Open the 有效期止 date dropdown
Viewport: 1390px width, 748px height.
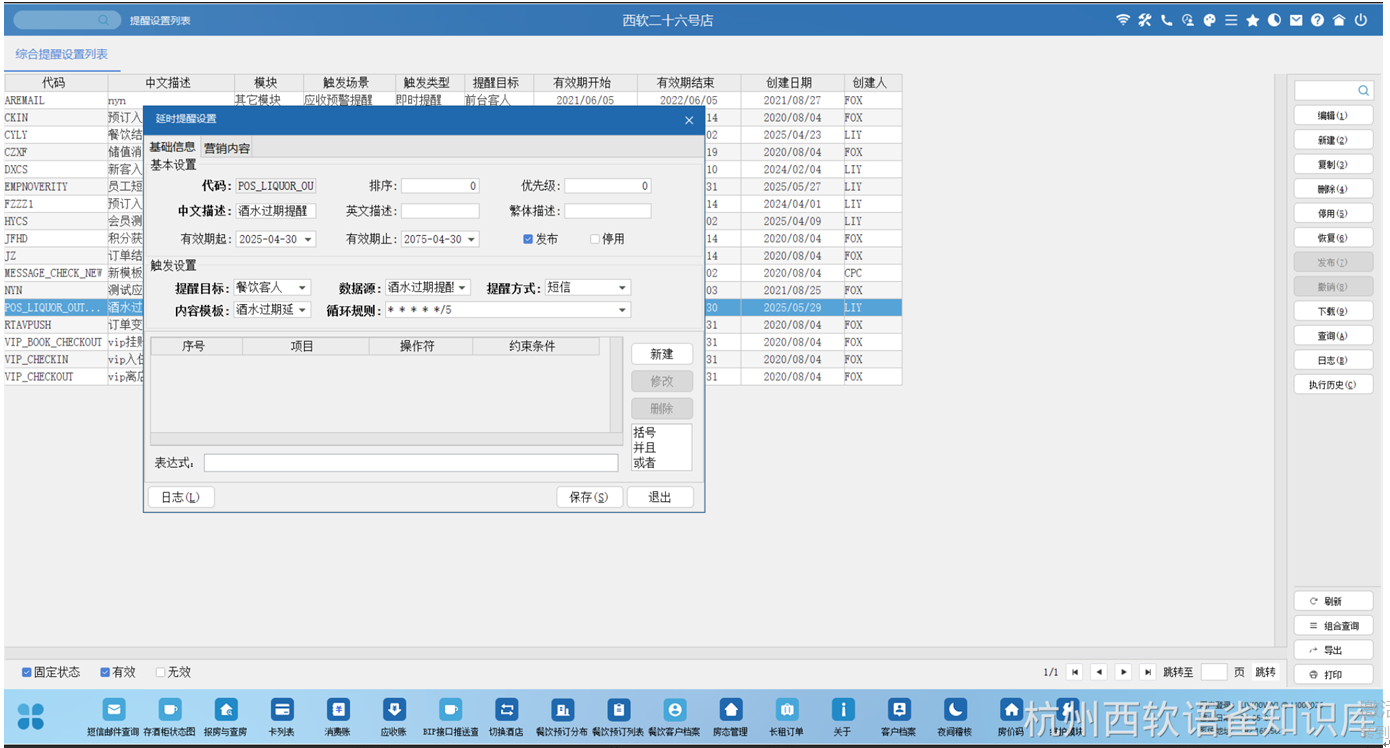click(x=472, y=240)
